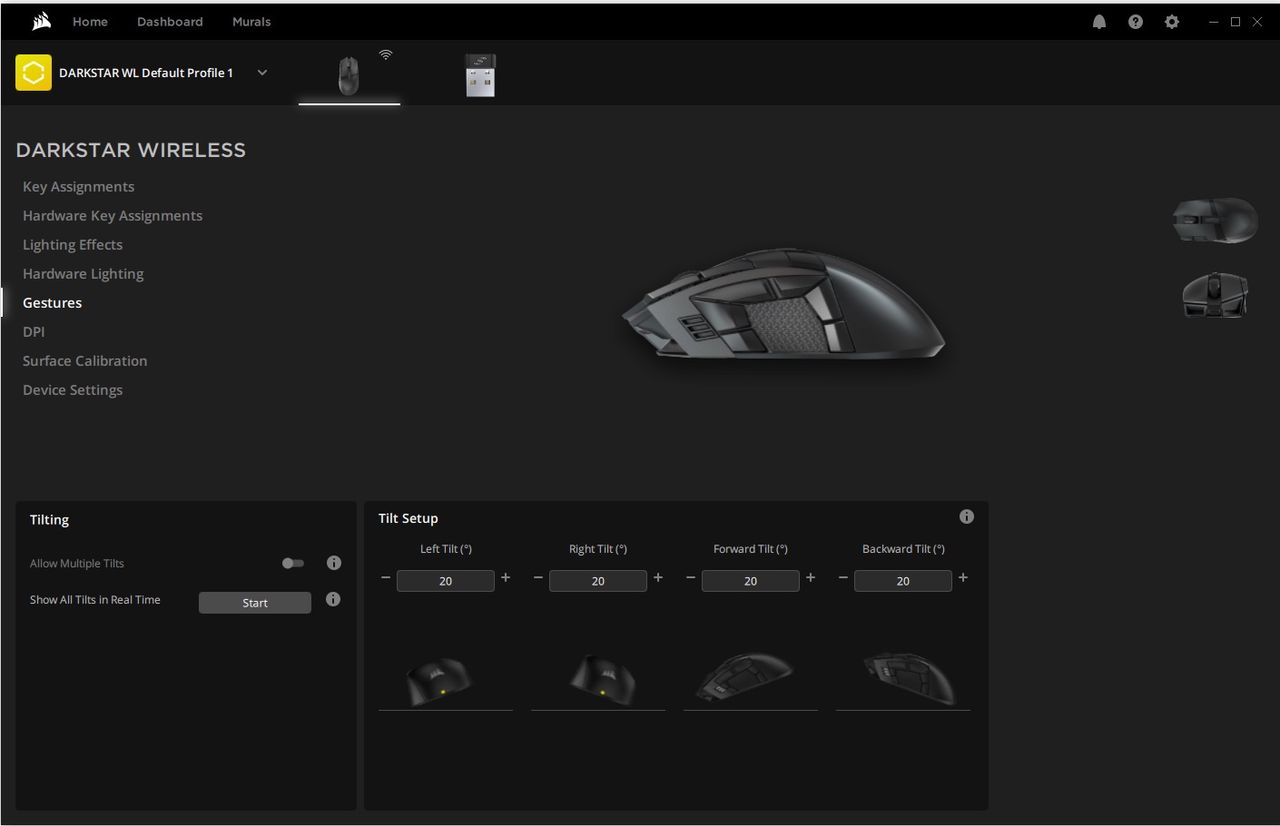Click the large Darkstar mouse preview image
1280x826 pixels.
click(x=783, y=305)
